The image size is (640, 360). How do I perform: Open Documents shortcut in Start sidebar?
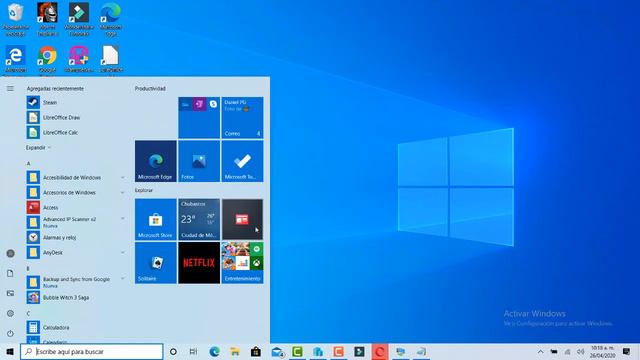pyautogui.click(x=10, y=273)
